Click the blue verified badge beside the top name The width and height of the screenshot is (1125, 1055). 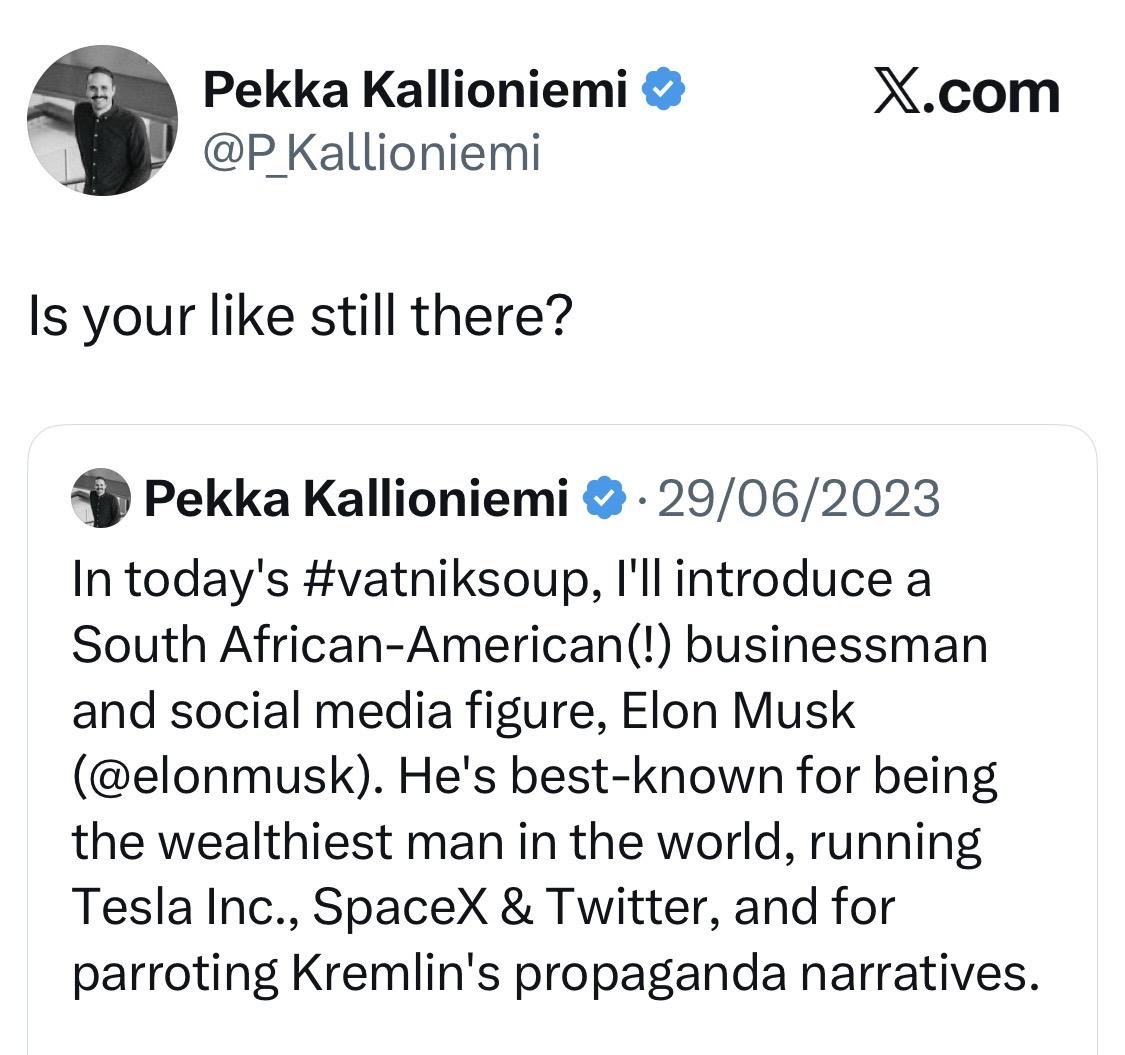click(663, 88)
